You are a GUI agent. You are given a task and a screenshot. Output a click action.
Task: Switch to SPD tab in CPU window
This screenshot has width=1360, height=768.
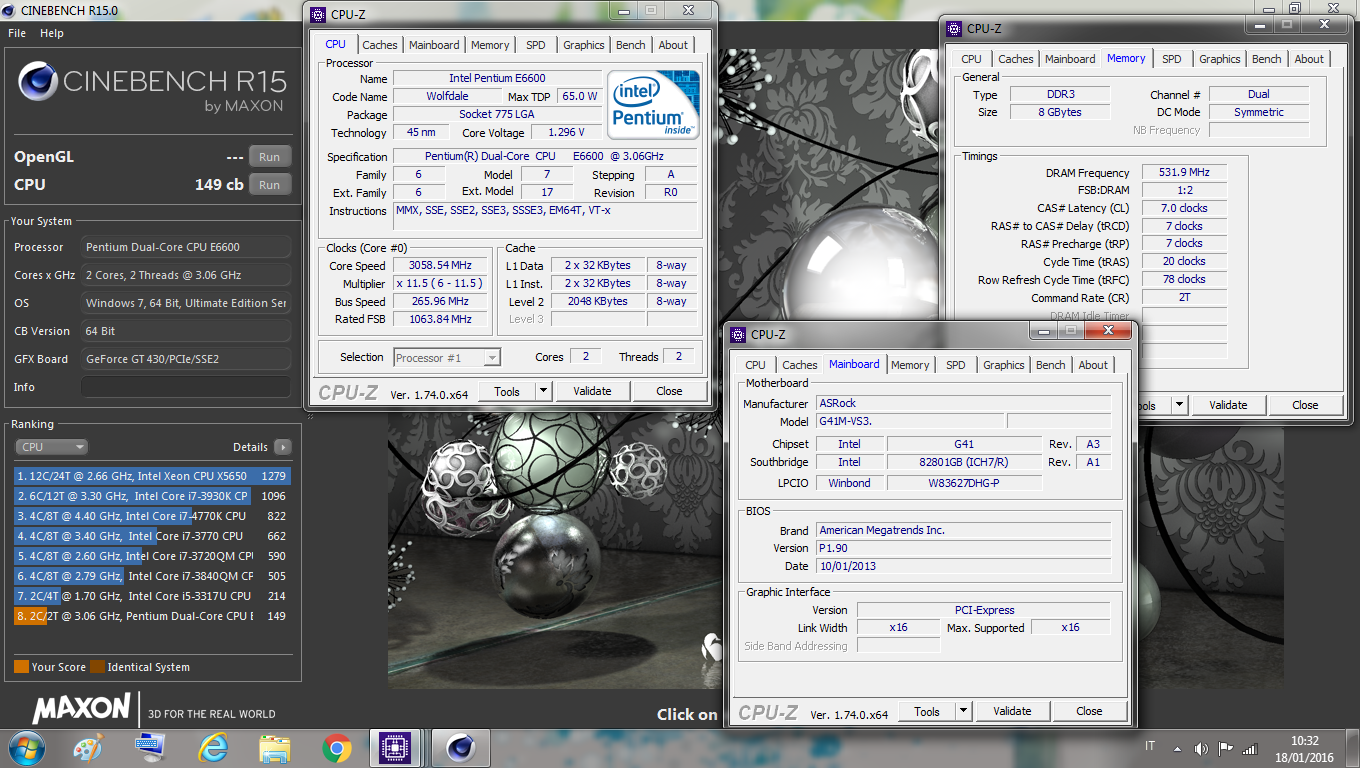(x=536, y=45)
